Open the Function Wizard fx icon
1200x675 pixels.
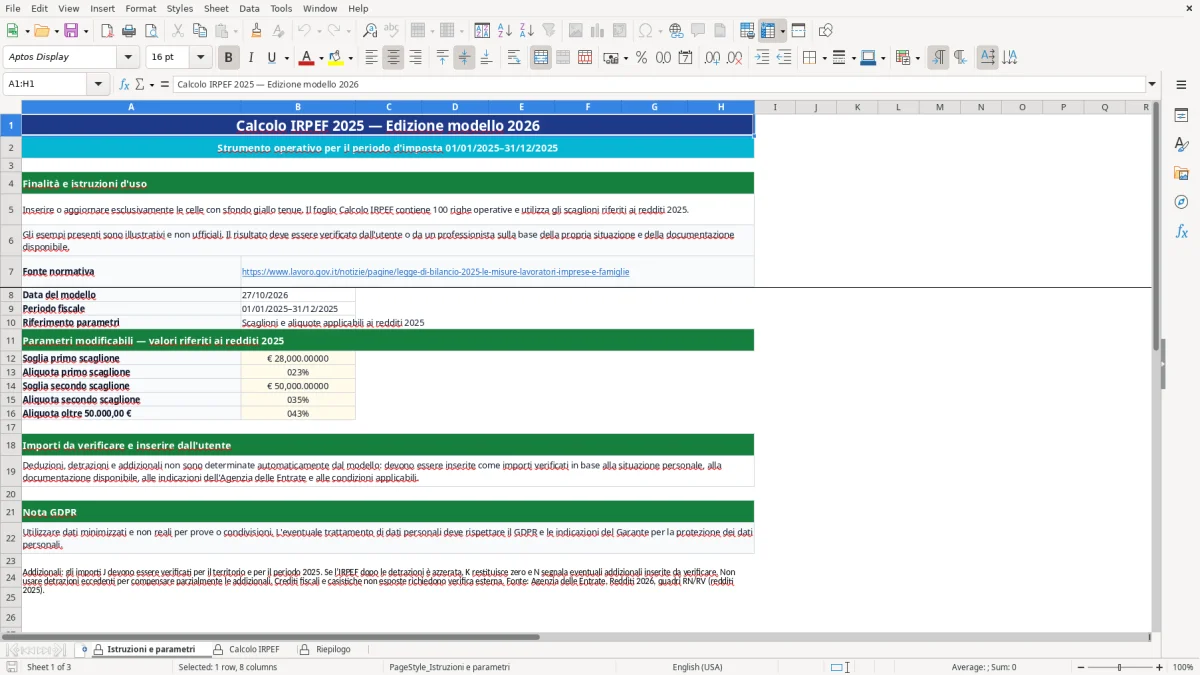point(125,84)
